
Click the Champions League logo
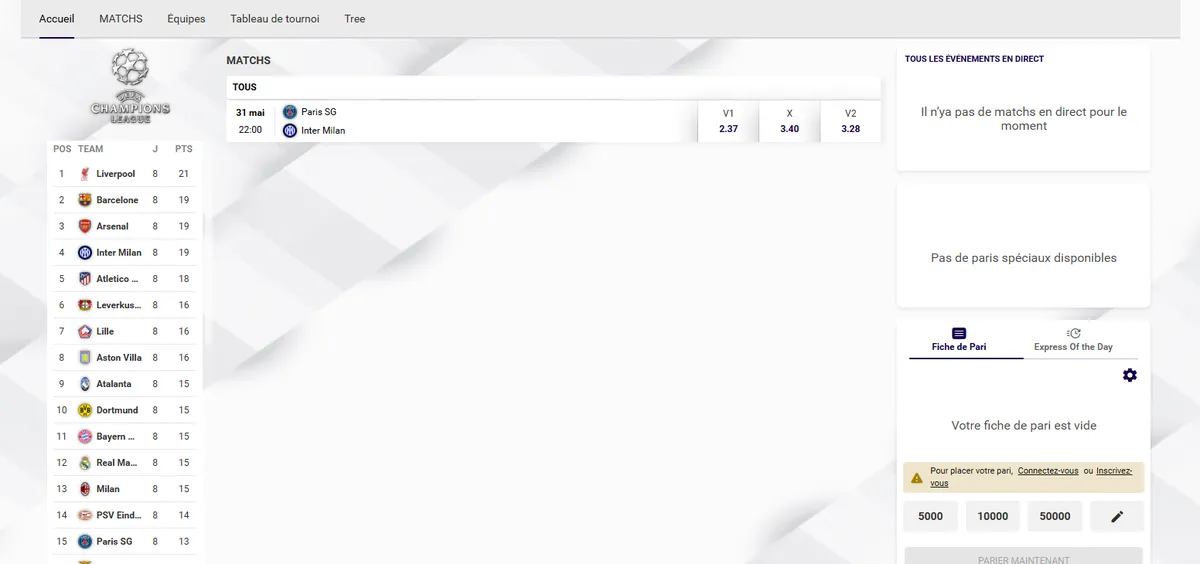(x=130, y=87)
